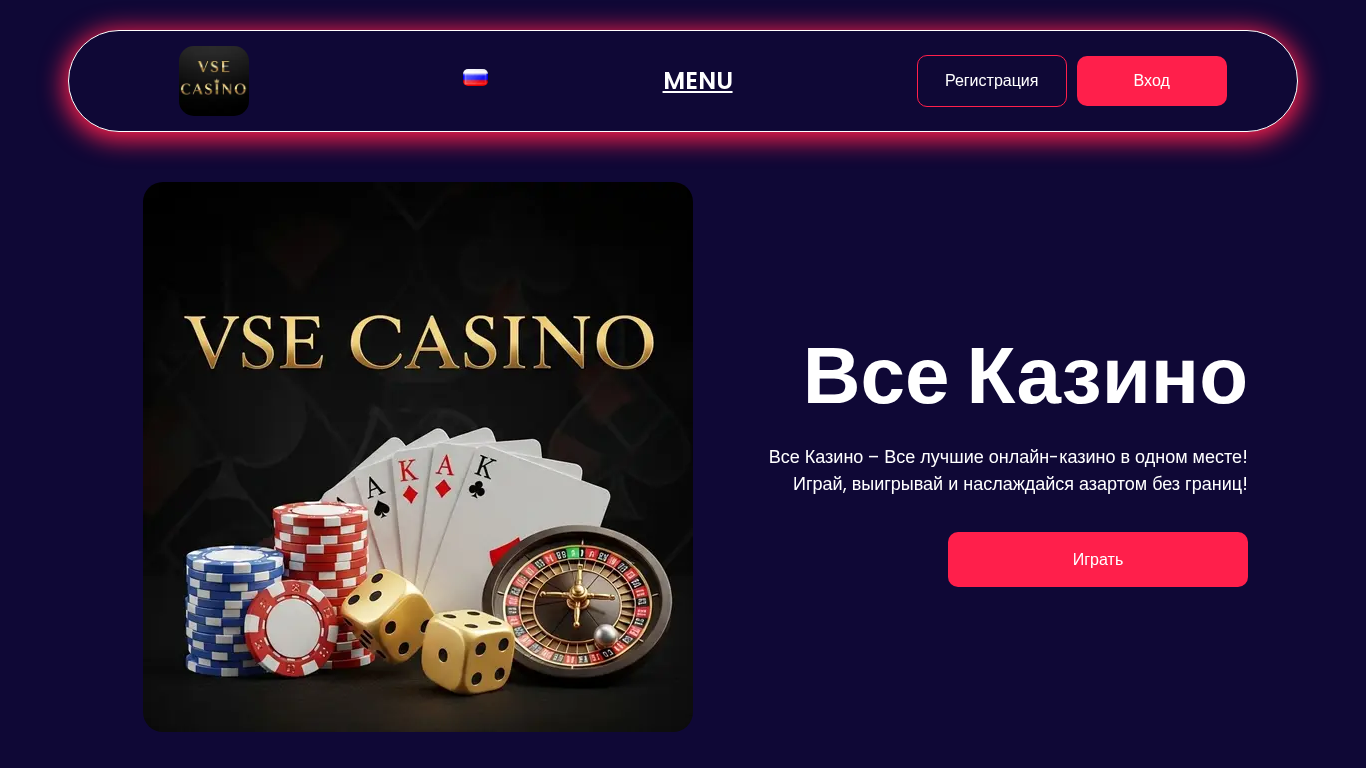Hit the Играть play button
Image resolution: width=1366 pixels, height=768 pixels.
point(1098,560)
